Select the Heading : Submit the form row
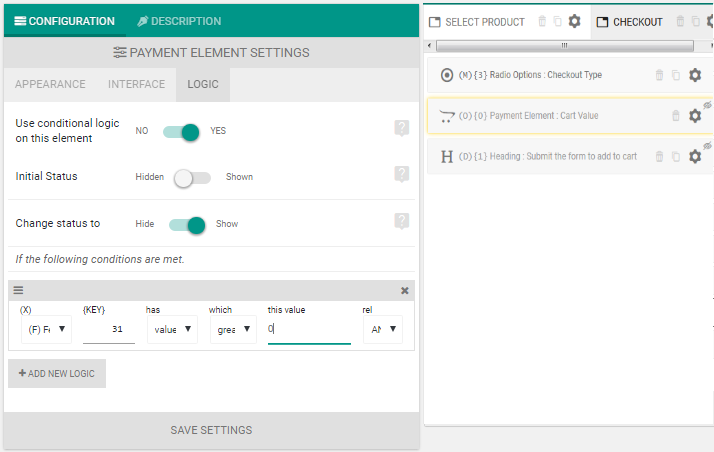The width and height of the screenshot is (714, 452). coord(569,157)
